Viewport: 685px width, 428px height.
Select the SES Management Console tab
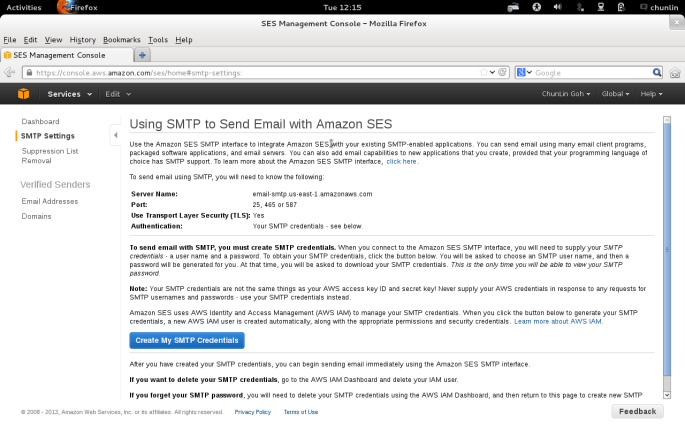click(x=67, y=55)
